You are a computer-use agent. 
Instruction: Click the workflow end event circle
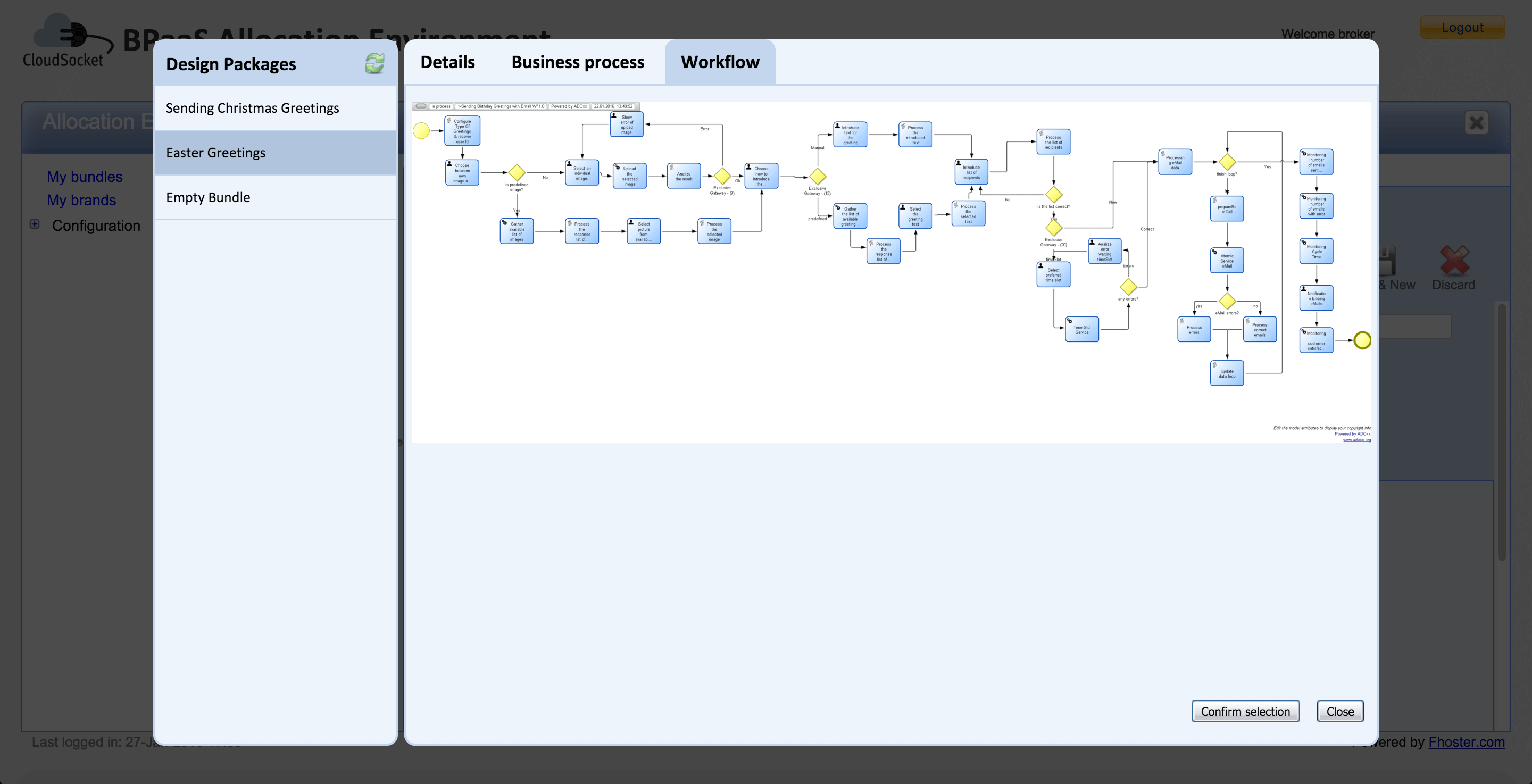pyautogui.click(x=1362, y=340)
